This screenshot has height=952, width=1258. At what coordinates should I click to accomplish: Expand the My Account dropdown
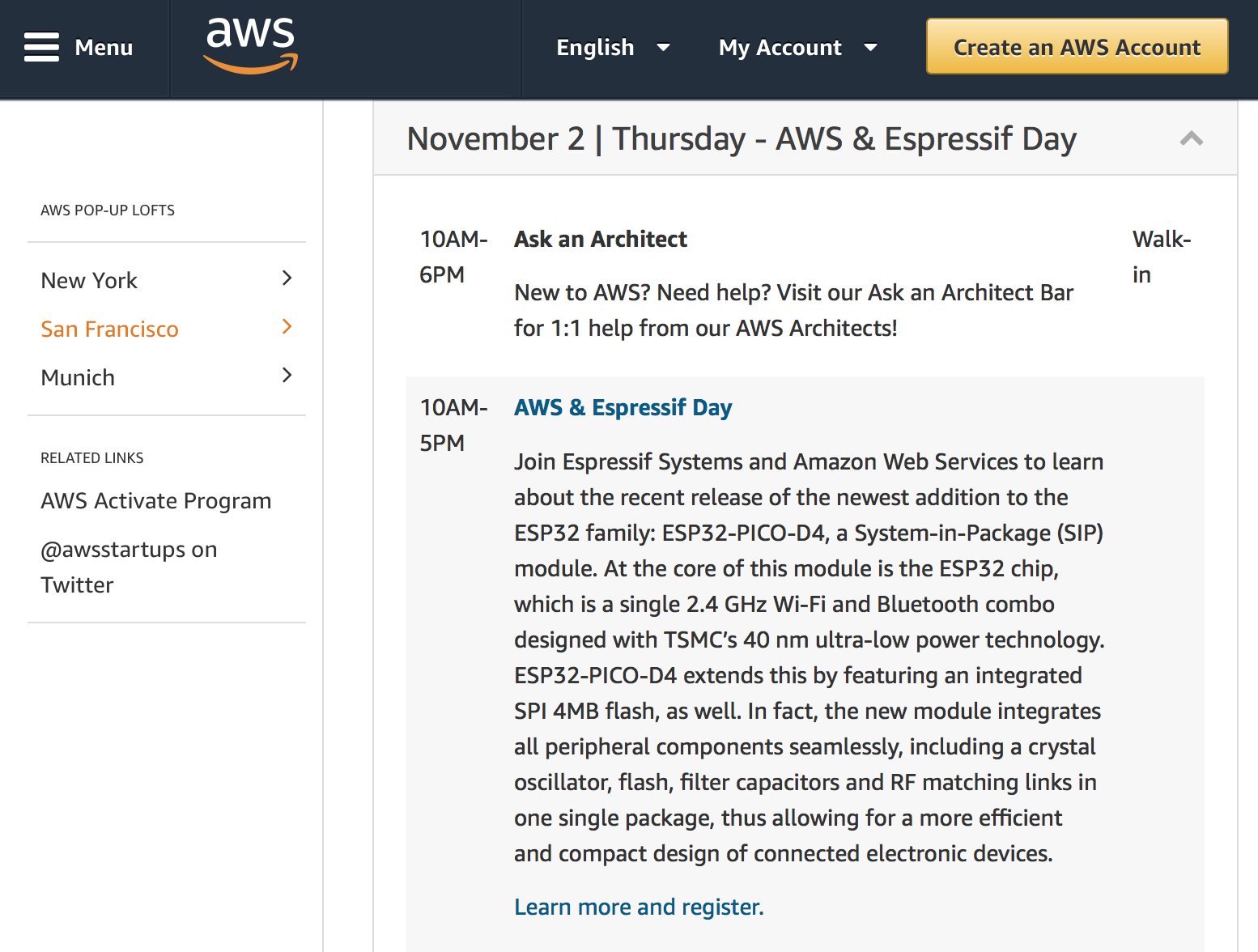(797, 48)
